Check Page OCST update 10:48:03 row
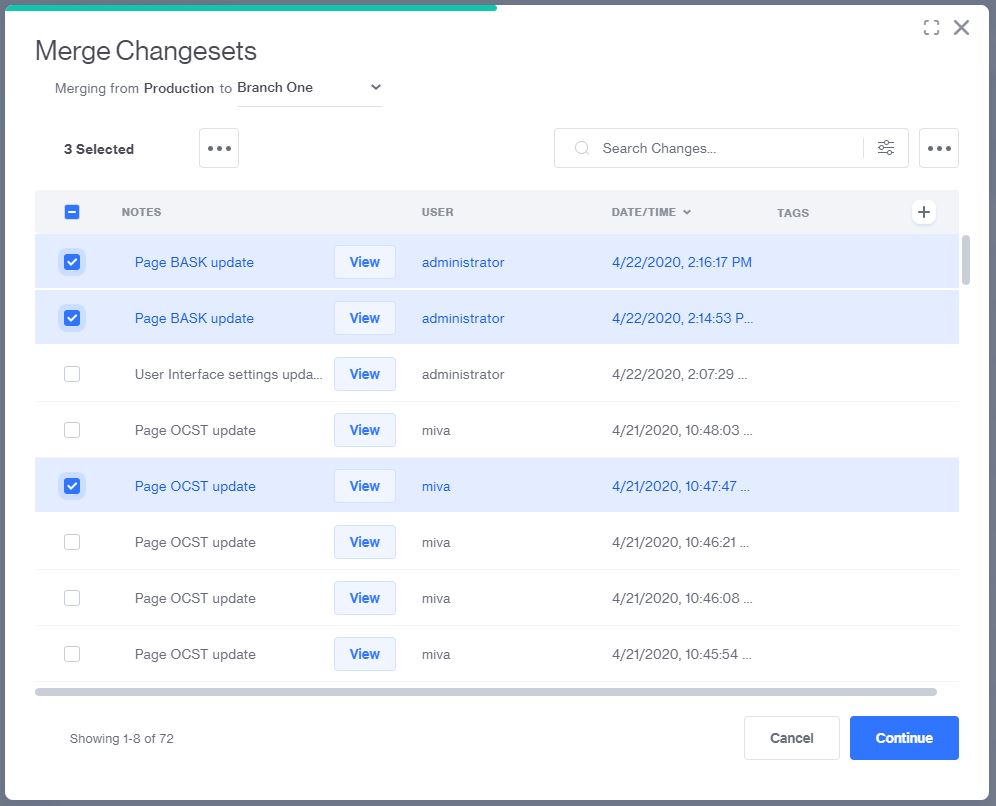996x806 pixels. click(72, 430)
